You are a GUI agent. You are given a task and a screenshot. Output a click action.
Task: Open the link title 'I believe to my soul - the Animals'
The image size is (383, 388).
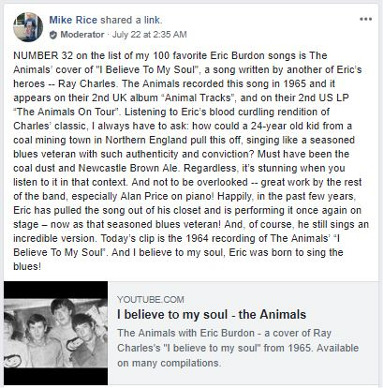(212, 314)
